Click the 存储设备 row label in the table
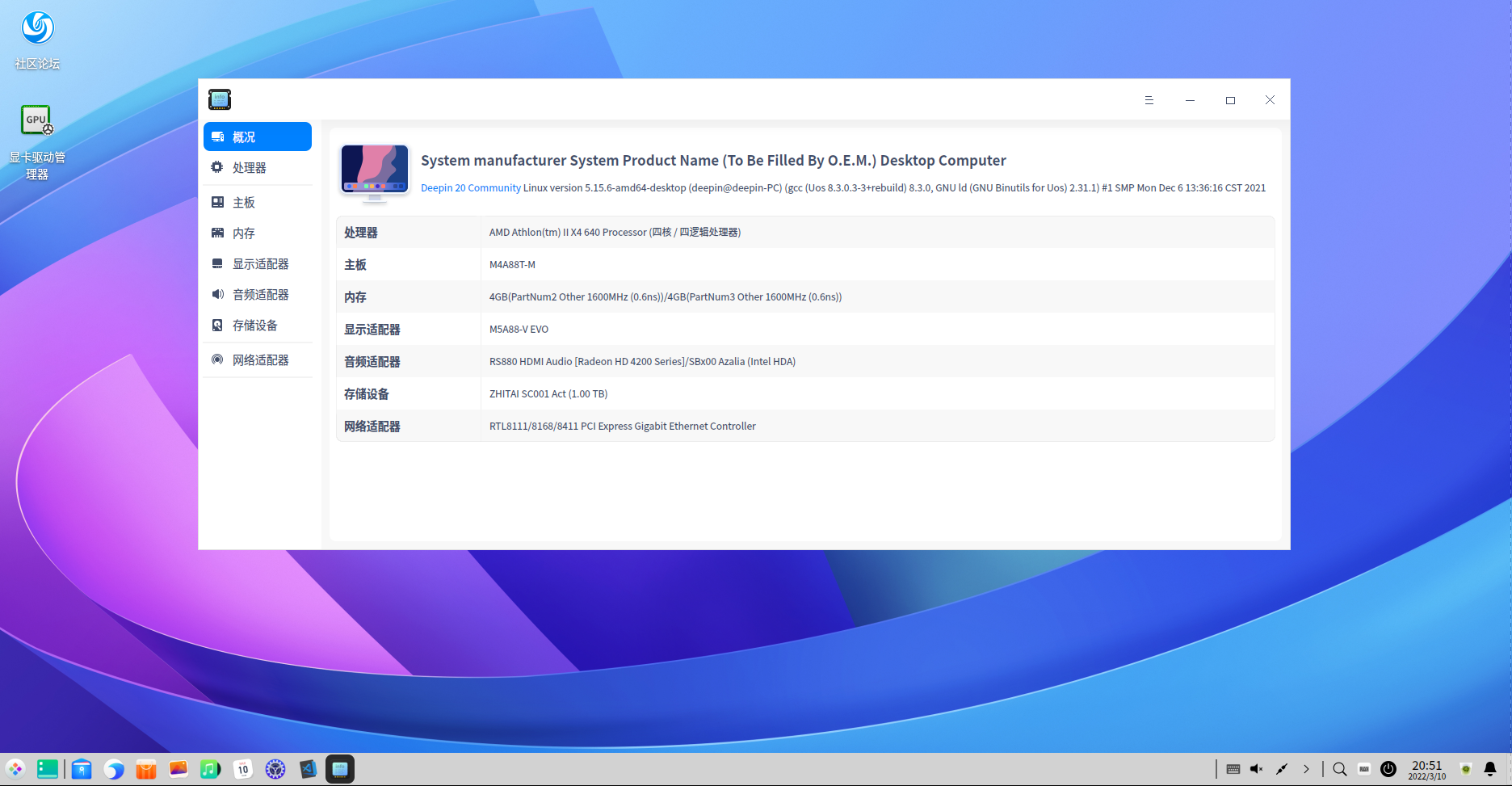Image resolution: width=1512 pixels, height=786 pixels. tap(367, 394)
